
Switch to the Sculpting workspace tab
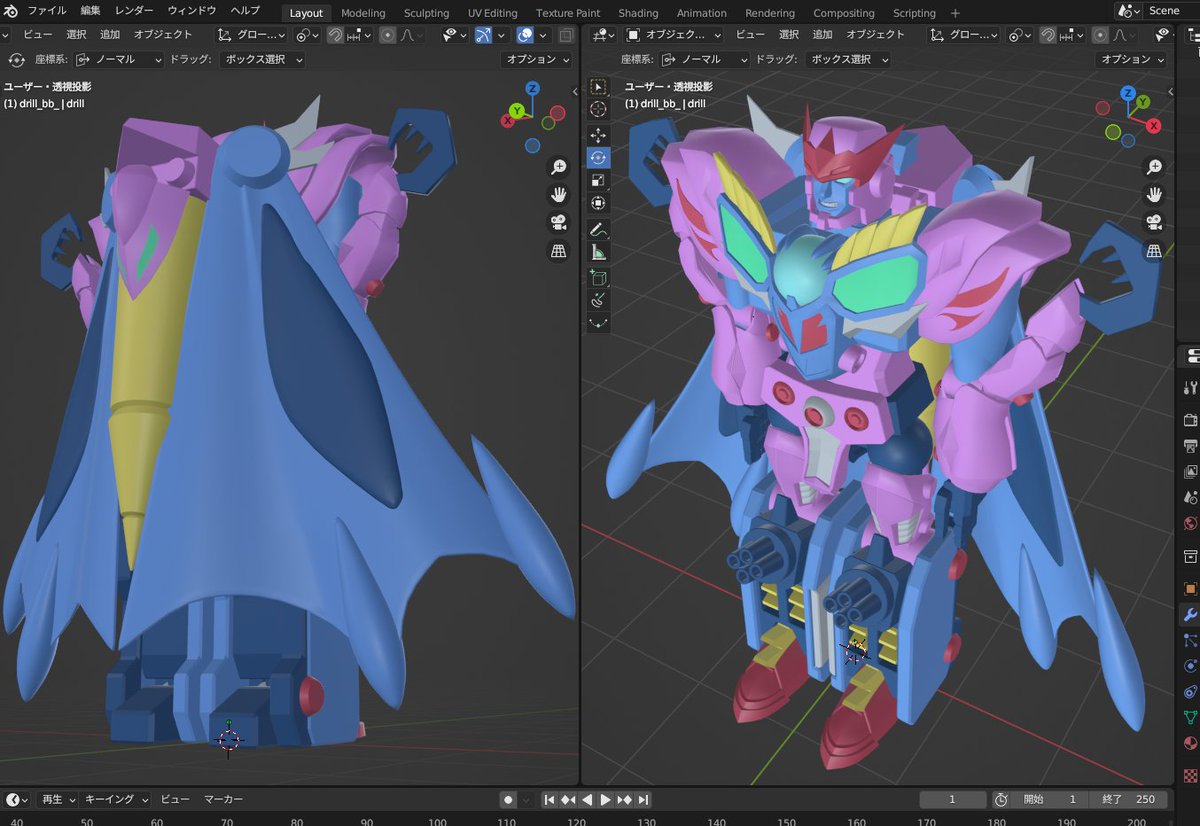click(x=426, y=13)
